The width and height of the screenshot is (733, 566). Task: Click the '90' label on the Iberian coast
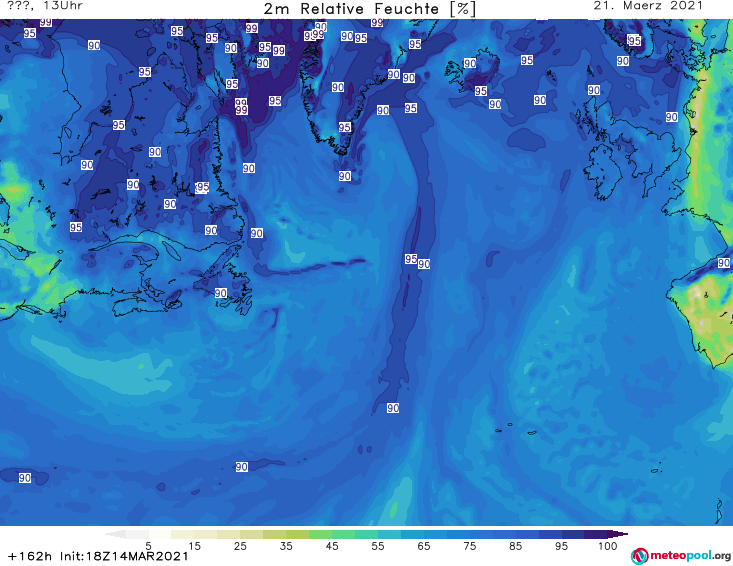coord(724,263)
